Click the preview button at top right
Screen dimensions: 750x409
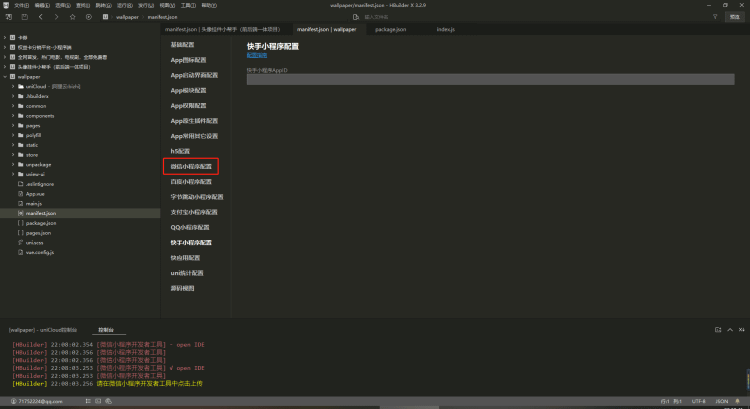[735, 17]
